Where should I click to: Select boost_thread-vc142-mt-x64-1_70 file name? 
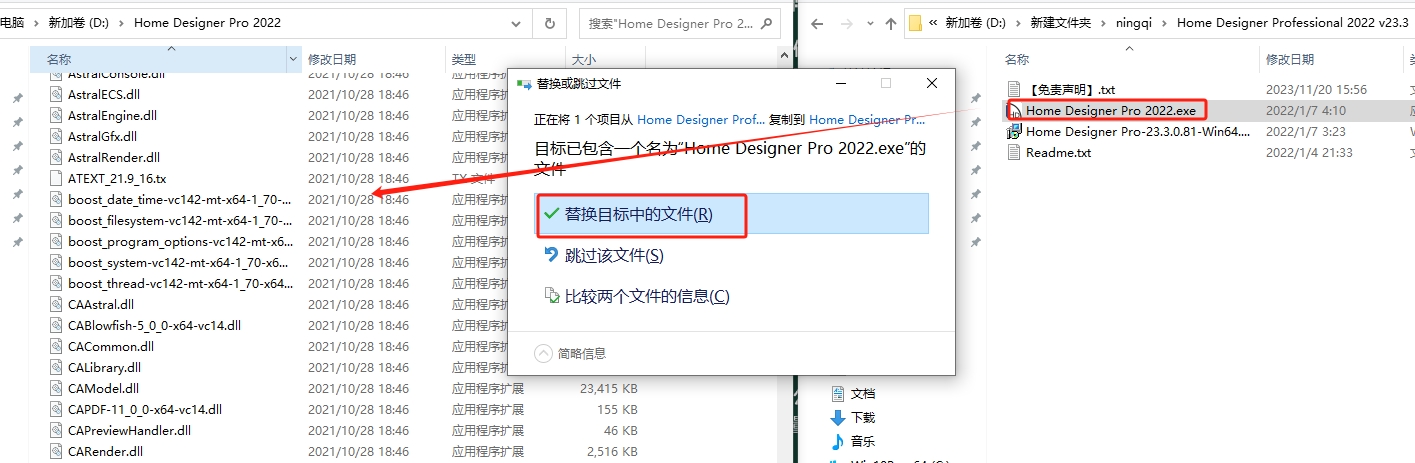pos(180,284)
